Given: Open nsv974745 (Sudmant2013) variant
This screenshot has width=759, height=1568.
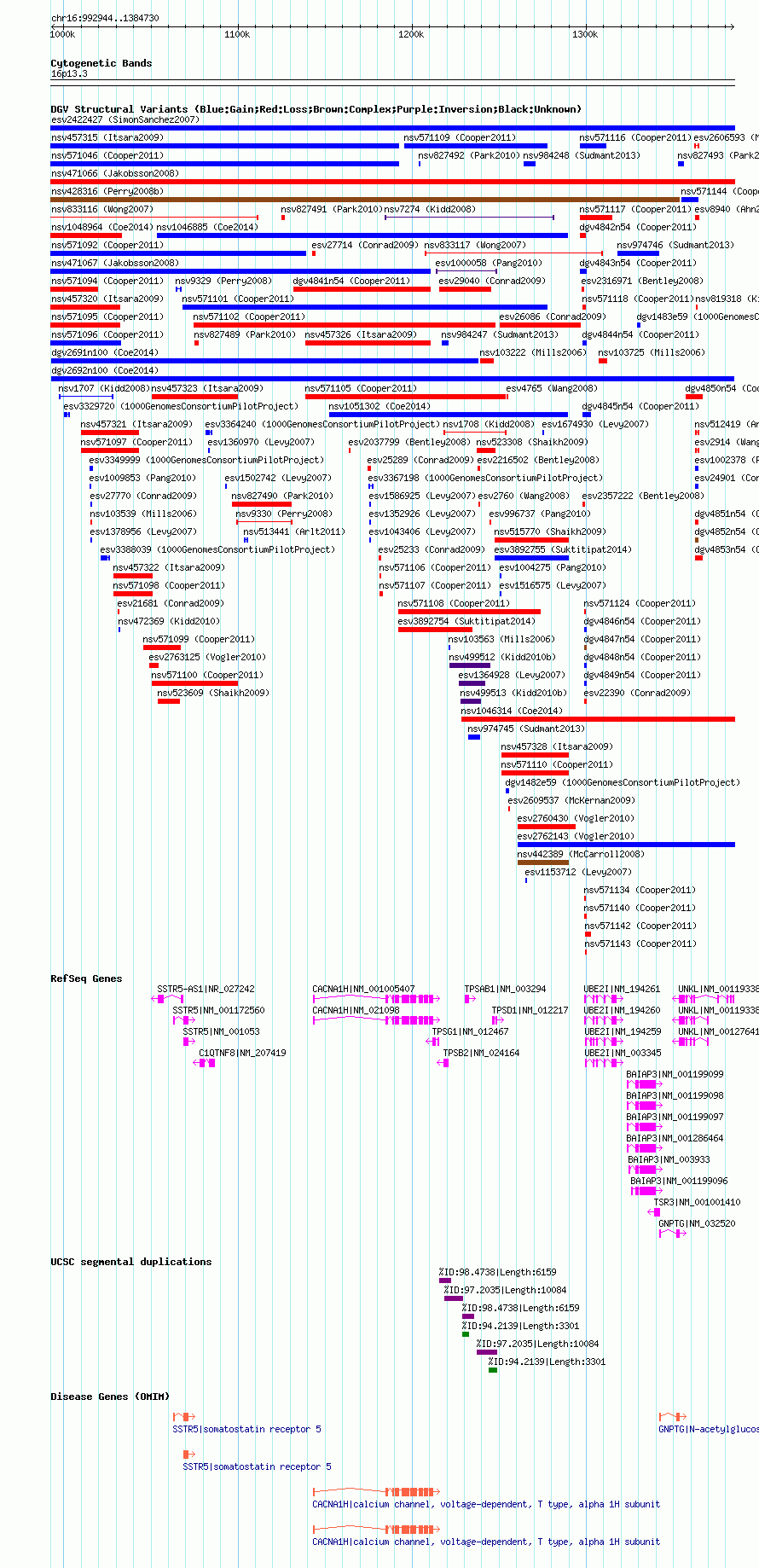Looking at the screenshot, I should coord(526,729).
